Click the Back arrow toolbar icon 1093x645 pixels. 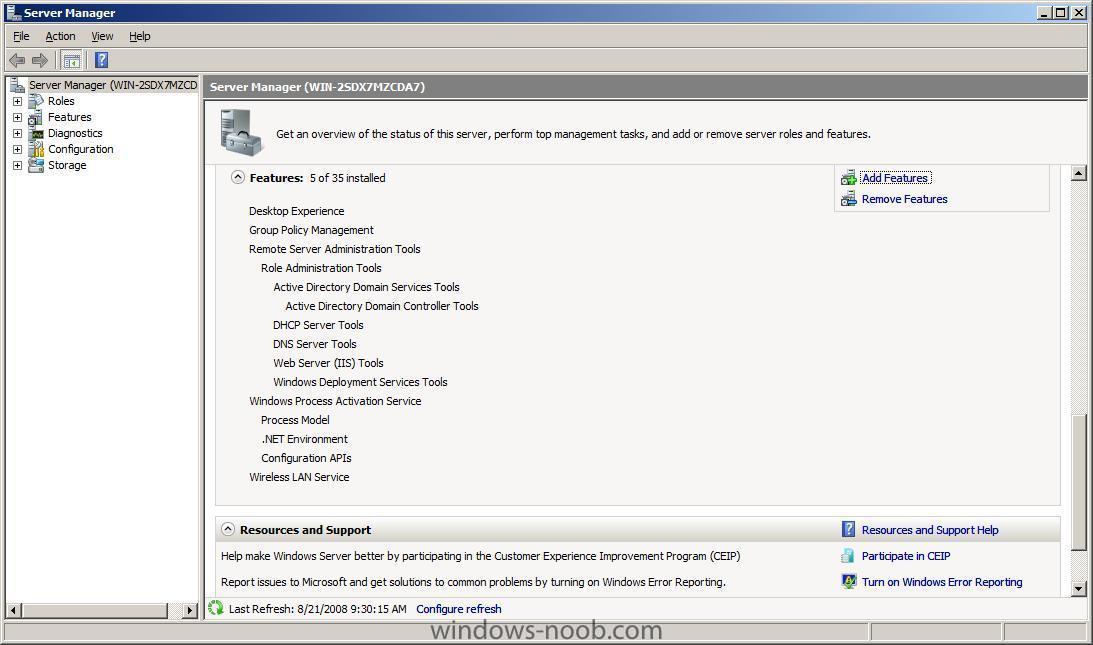pyautogui.click(x=17, y=61)
